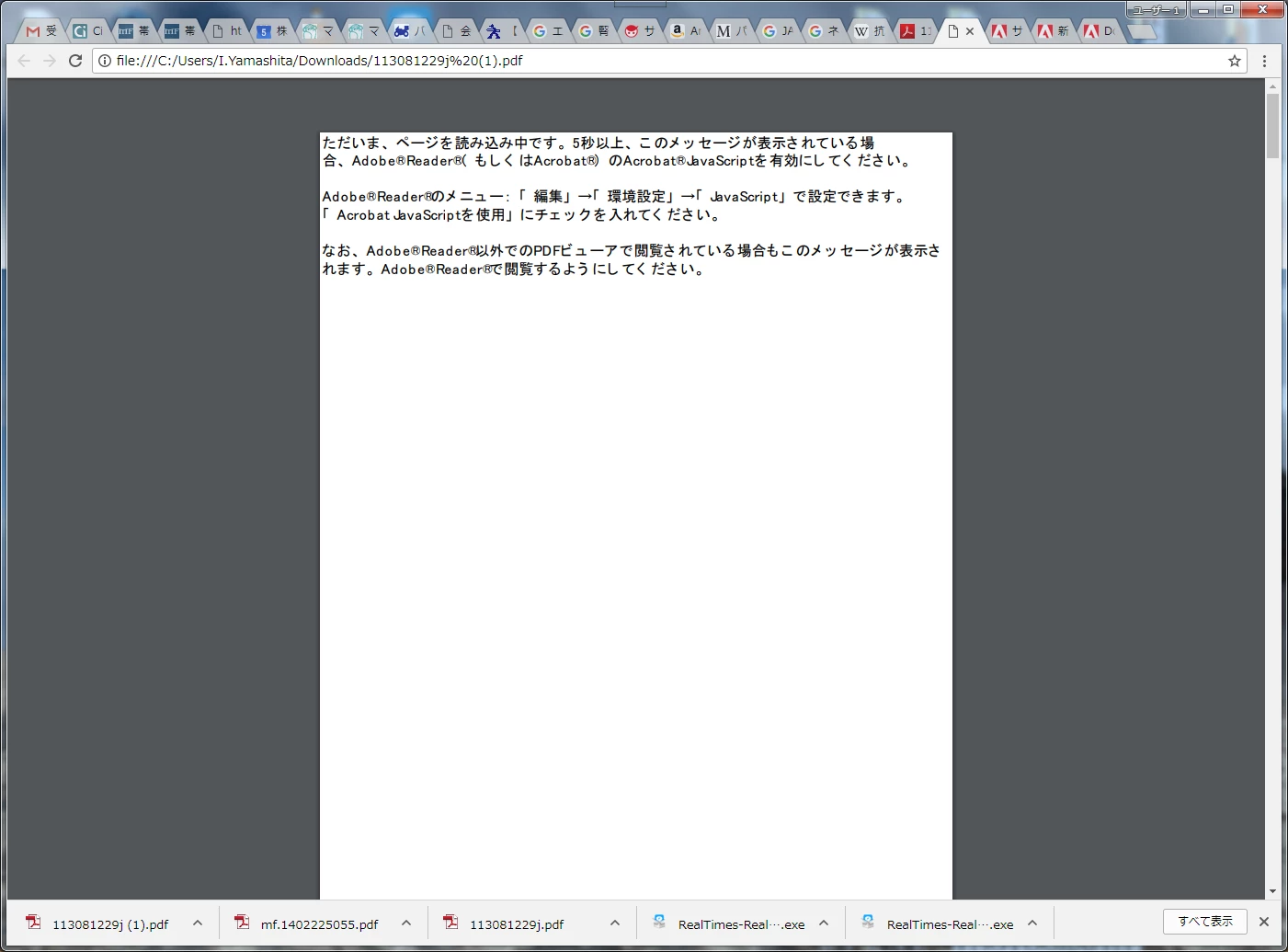Open the Adobe tab labeled 新
This screenshot has width=1288, height=952.
[1053, 31]
